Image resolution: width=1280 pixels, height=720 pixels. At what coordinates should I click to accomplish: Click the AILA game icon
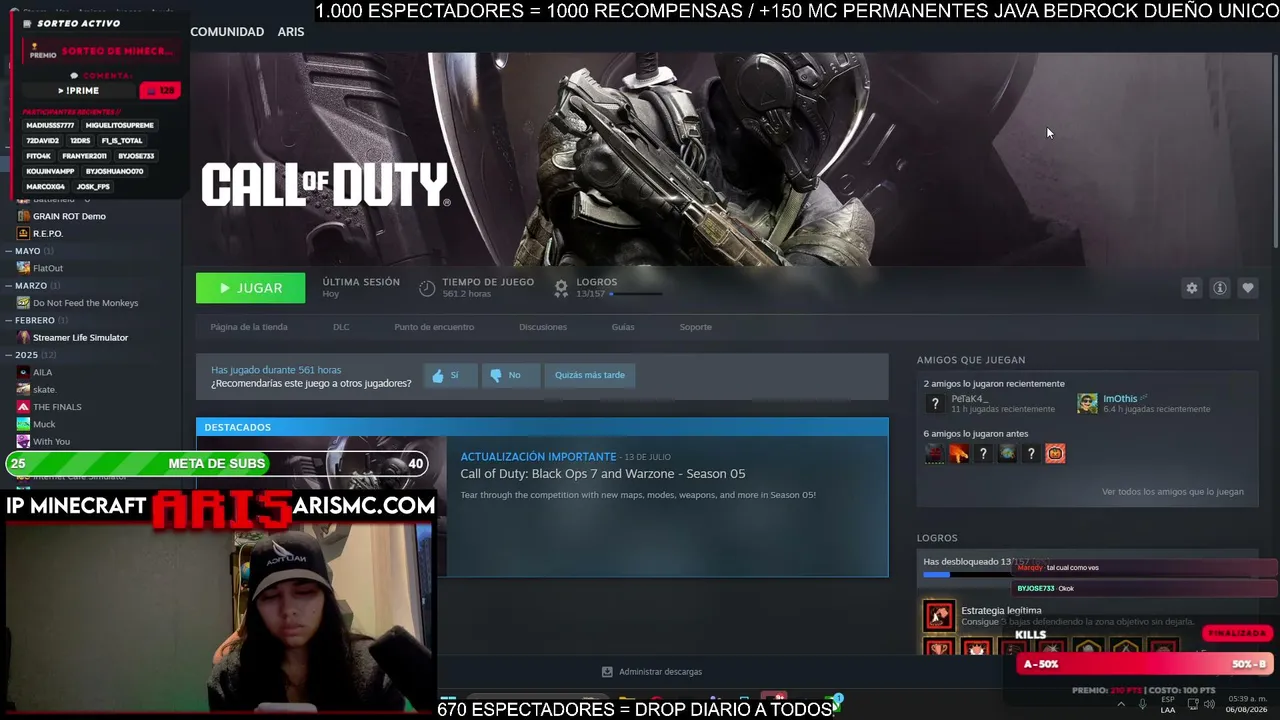(23, 372)
